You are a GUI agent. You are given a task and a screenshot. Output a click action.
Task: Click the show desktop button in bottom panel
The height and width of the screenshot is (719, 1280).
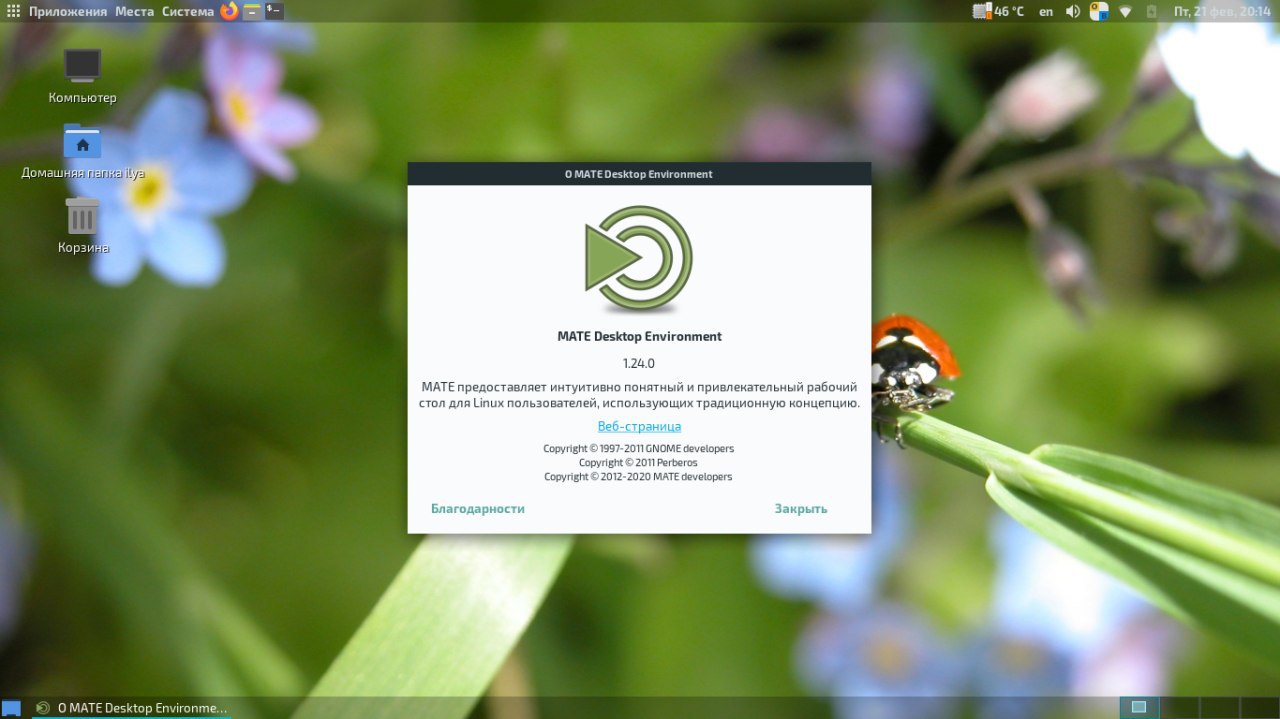(12, 708)
